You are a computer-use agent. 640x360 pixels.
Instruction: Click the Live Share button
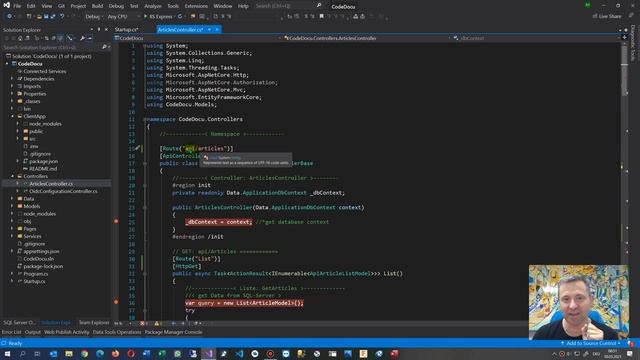(x=607, y=16)
